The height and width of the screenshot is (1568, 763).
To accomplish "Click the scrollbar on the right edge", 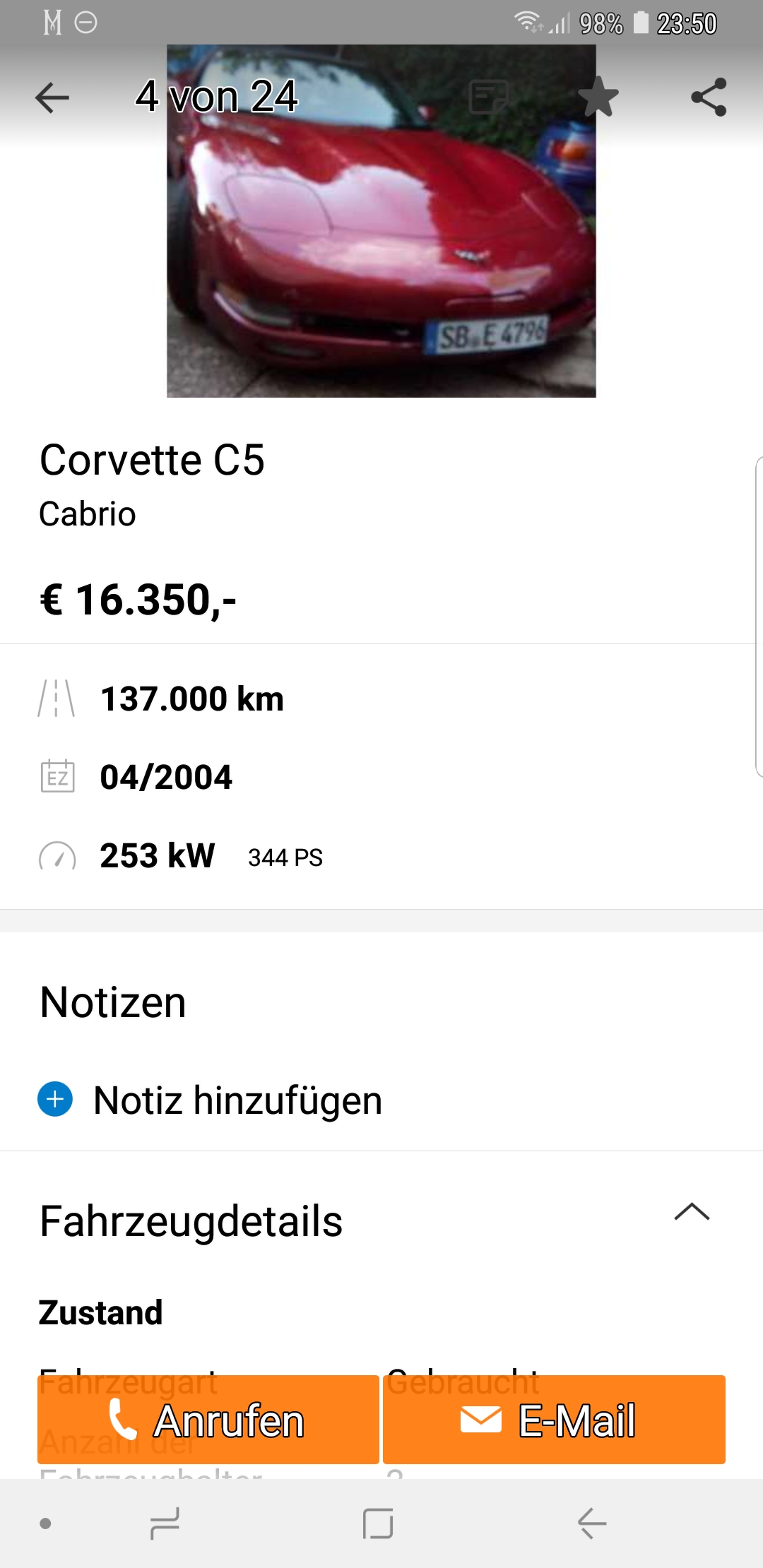I will (759, 616).
